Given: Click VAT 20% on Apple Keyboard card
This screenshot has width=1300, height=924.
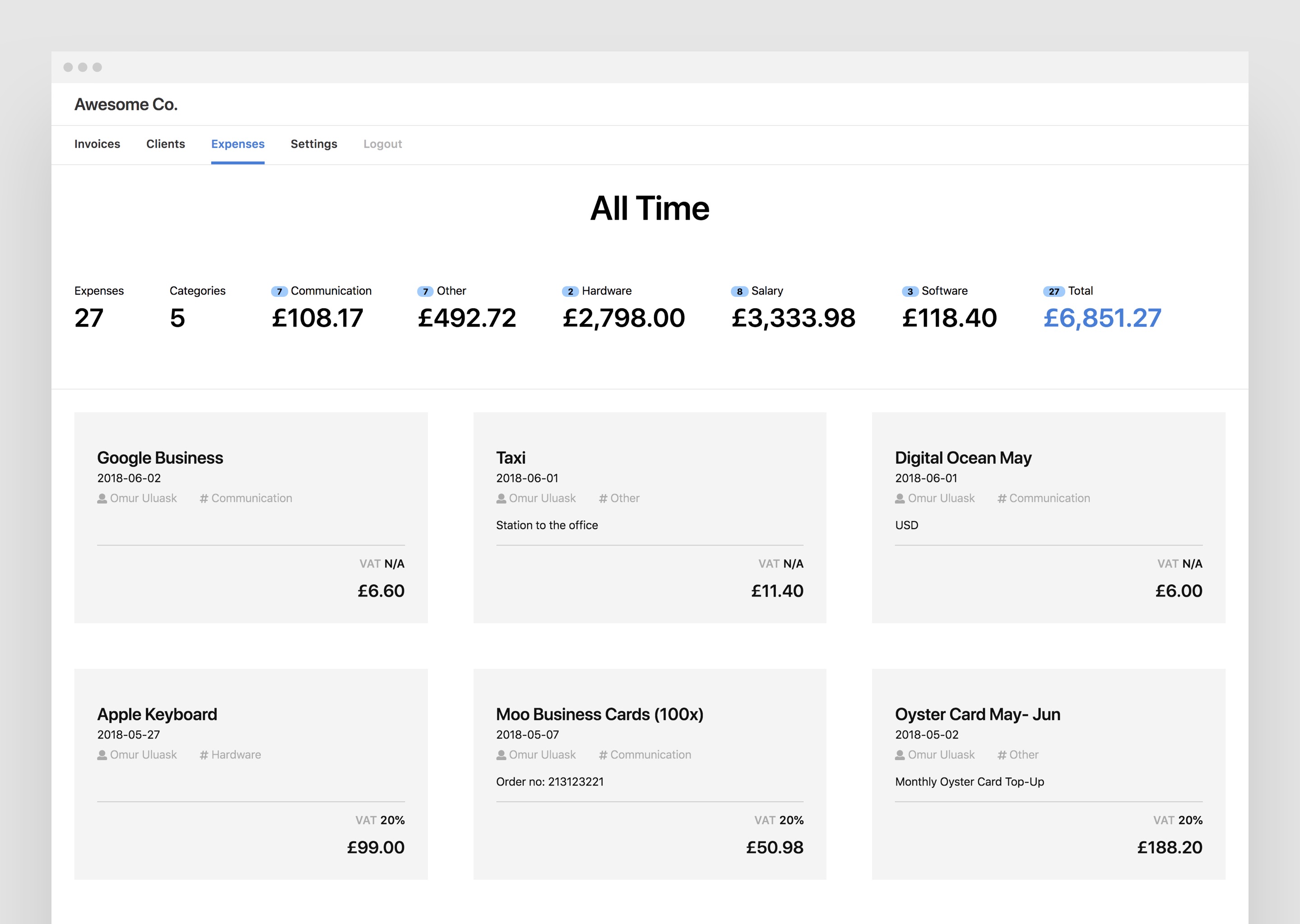Looking at the screenshot, I should pyautogui.click(x=380, y=820).
